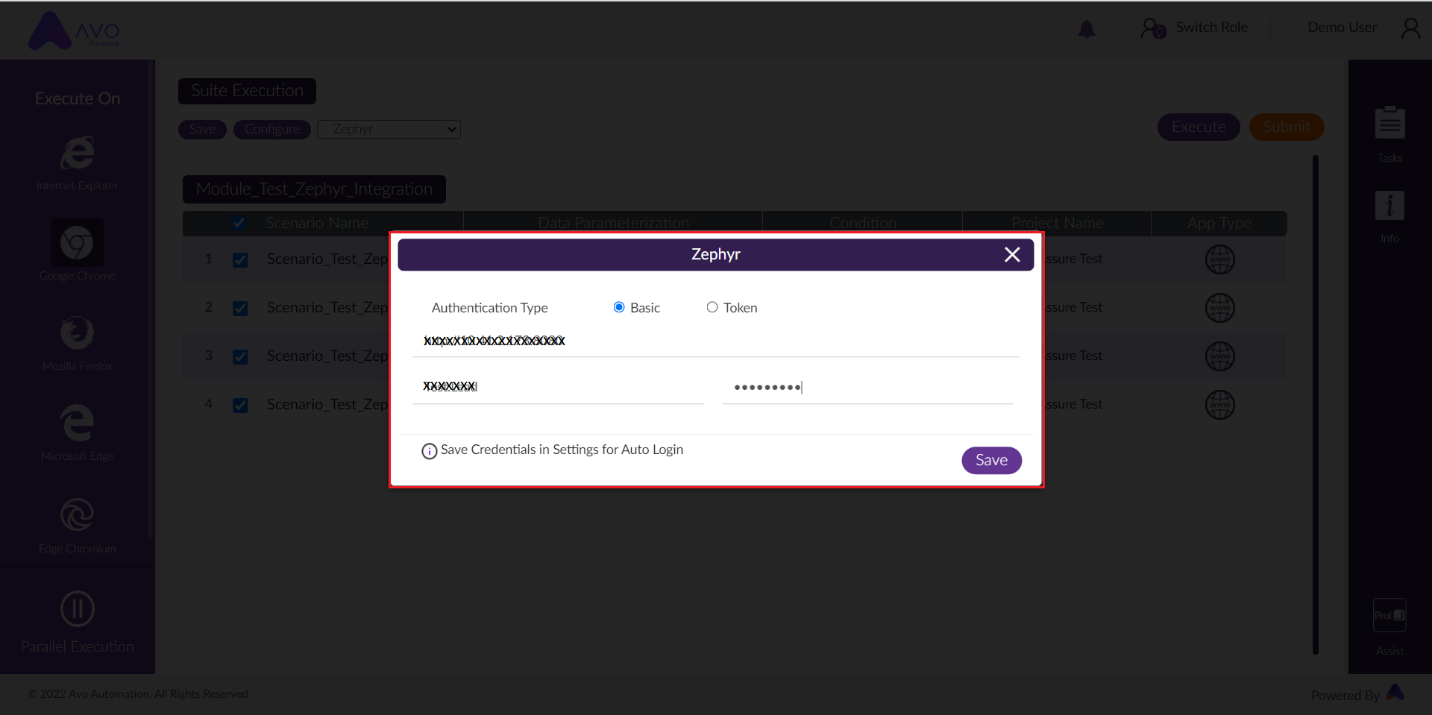The height and width of the screenshot is (715, 1432).
Task: Toggle checkbox for scenario row 4
Action: 240,405
